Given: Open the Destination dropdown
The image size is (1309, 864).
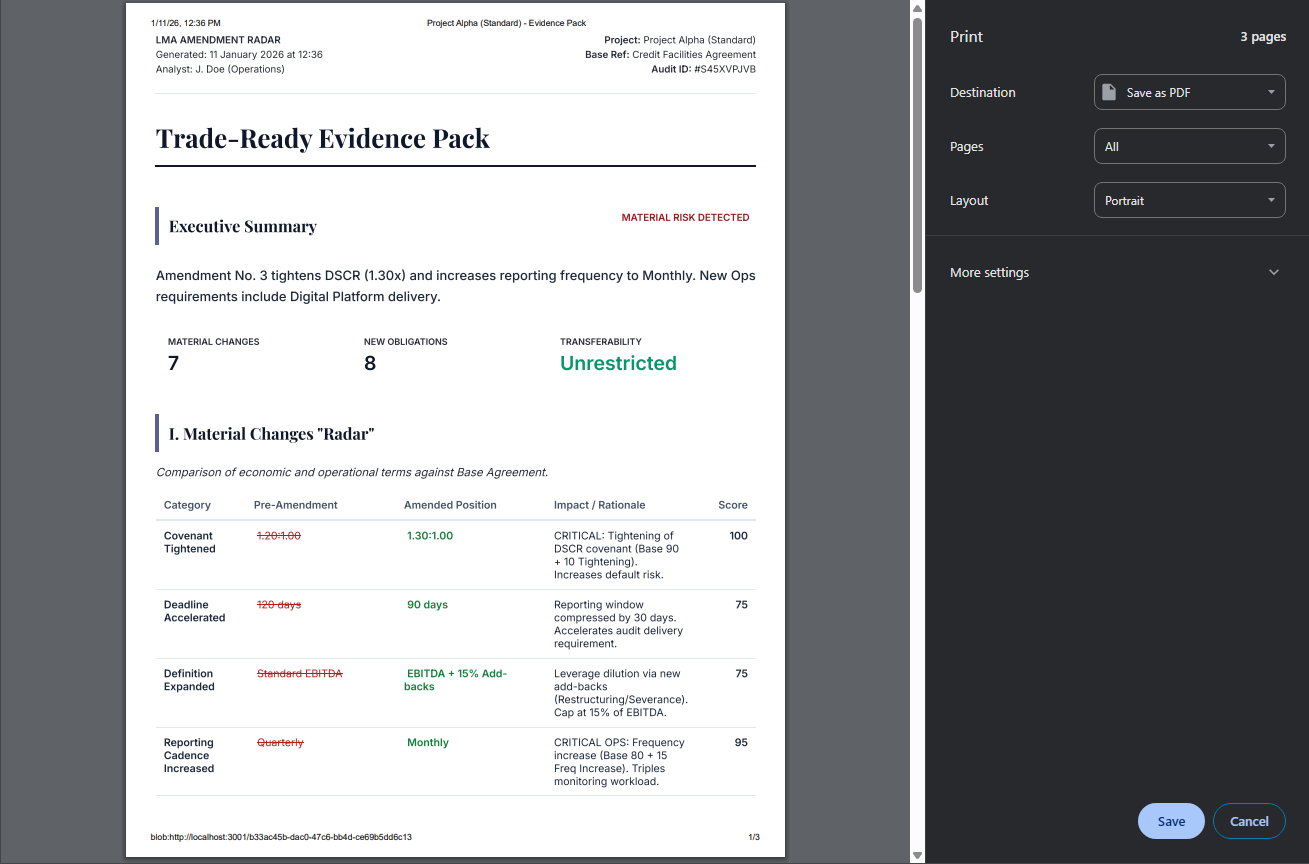Looking at the screenshot, I should point(1190,92).
